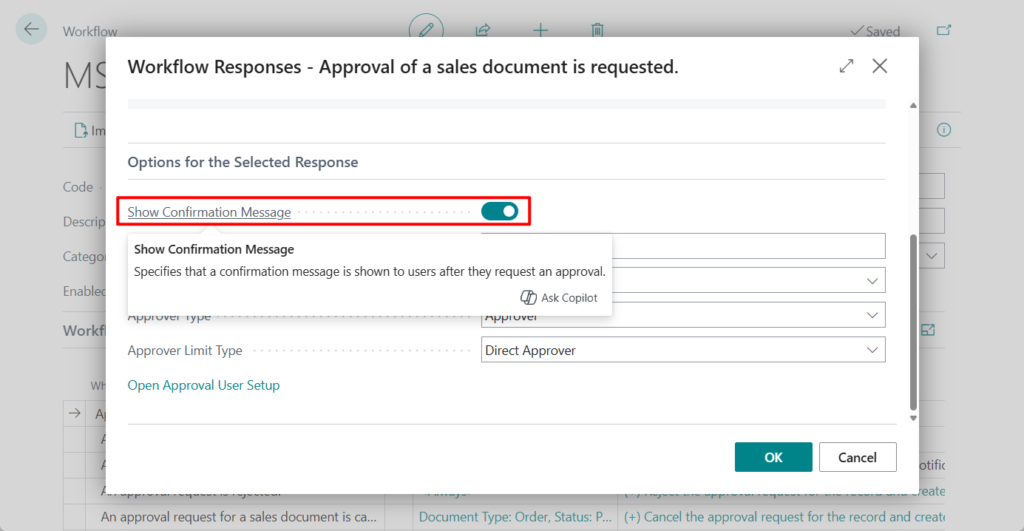Close the Workflow Responses dialog
1024x531 pixels.
point(880,66)
